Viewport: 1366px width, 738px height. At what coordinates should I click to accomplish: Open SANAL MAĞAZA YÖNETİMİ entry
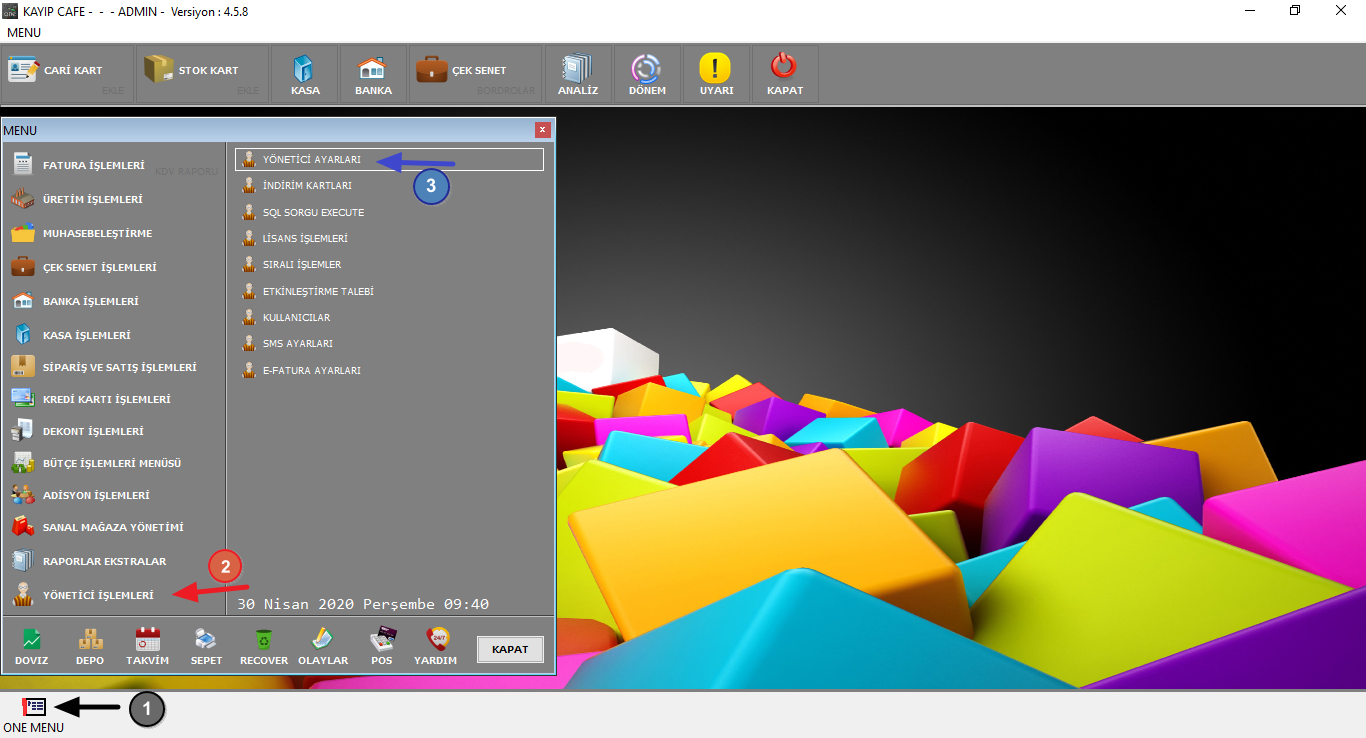[113, 527]
